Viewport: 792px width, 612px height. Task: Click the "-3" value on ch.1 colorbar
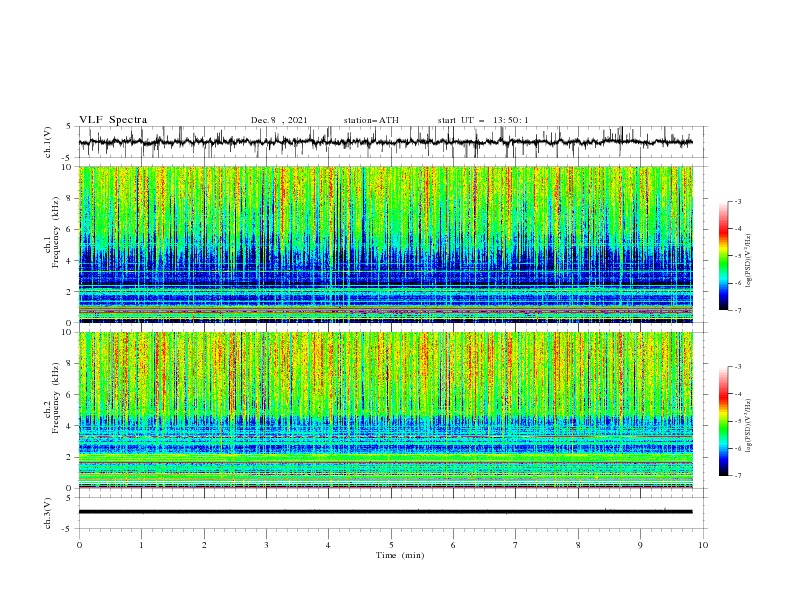coord(738,201)
